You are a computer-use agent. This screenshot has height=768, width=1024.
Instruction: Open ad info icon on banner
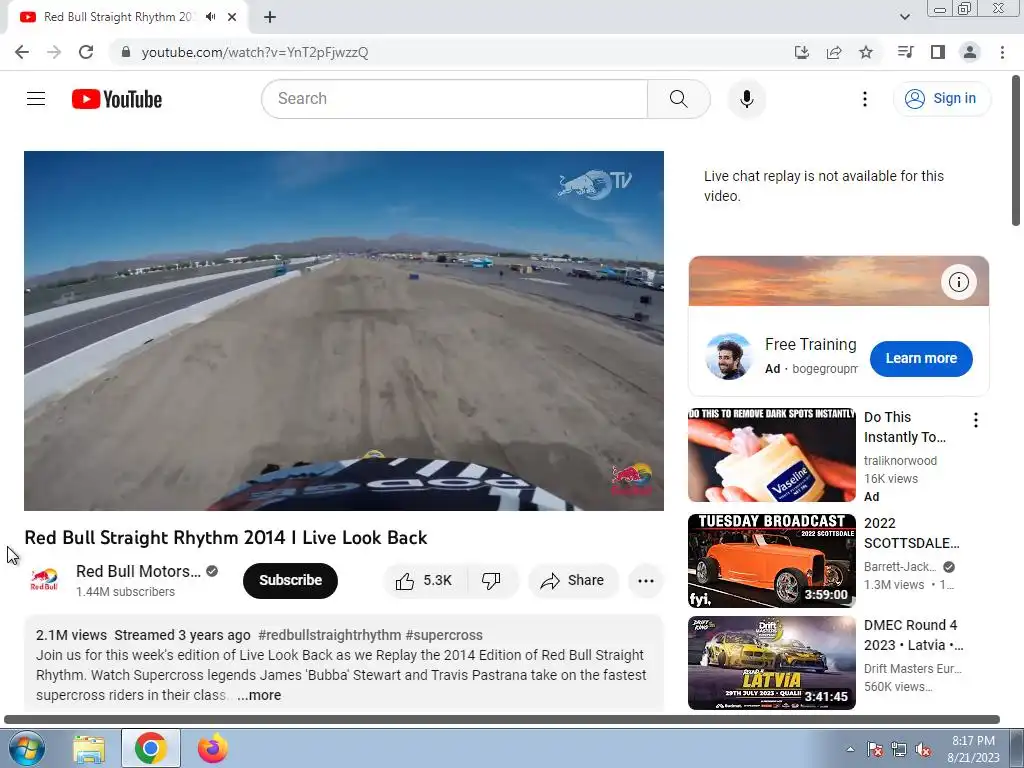pyautogui.click(x=959, y=282)
